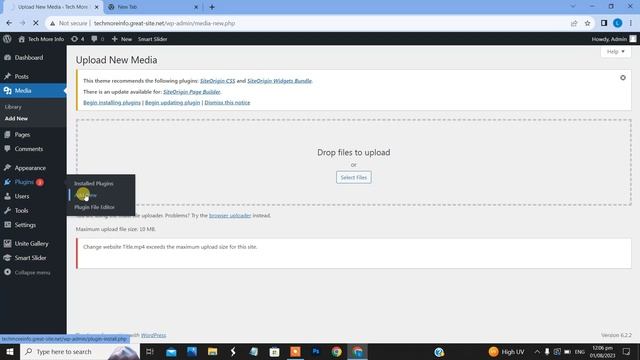
Task: Open tab search dropdown arrow
Action: [573, 7]
